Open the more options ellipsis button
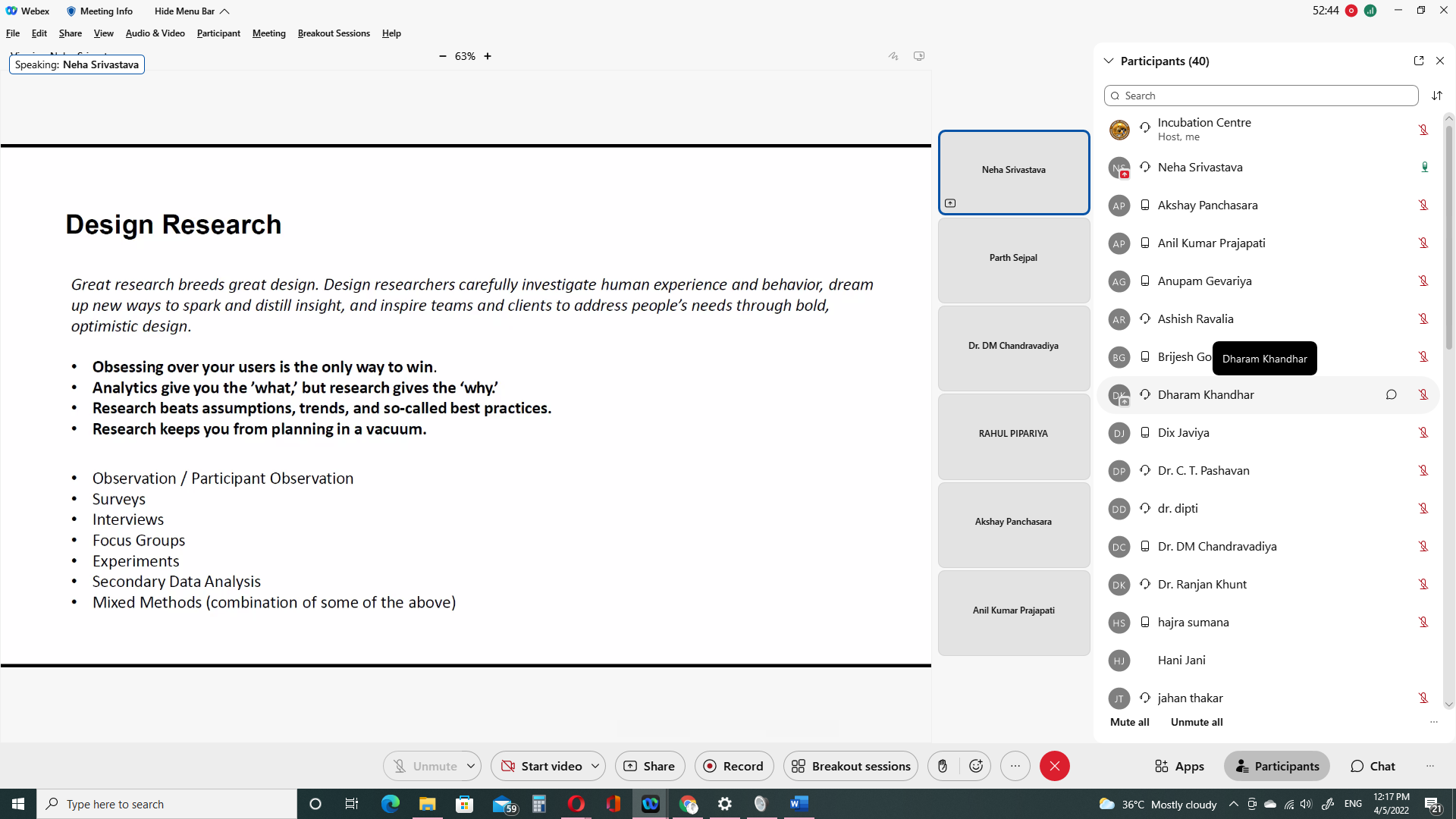 1015,766
